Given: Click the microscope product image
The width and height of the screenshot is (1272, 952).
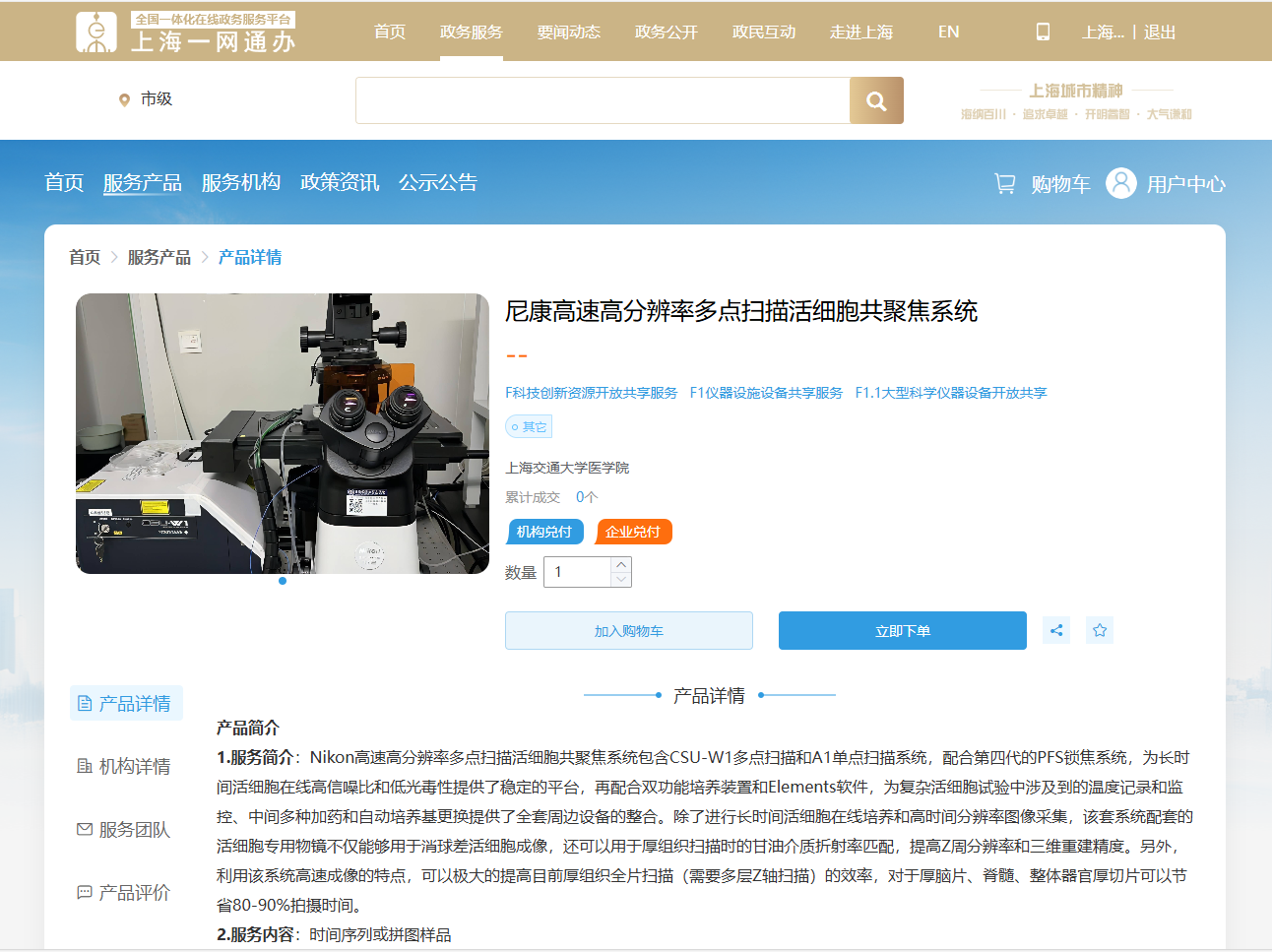Looking at the screenshot, I should pos(283,433).
